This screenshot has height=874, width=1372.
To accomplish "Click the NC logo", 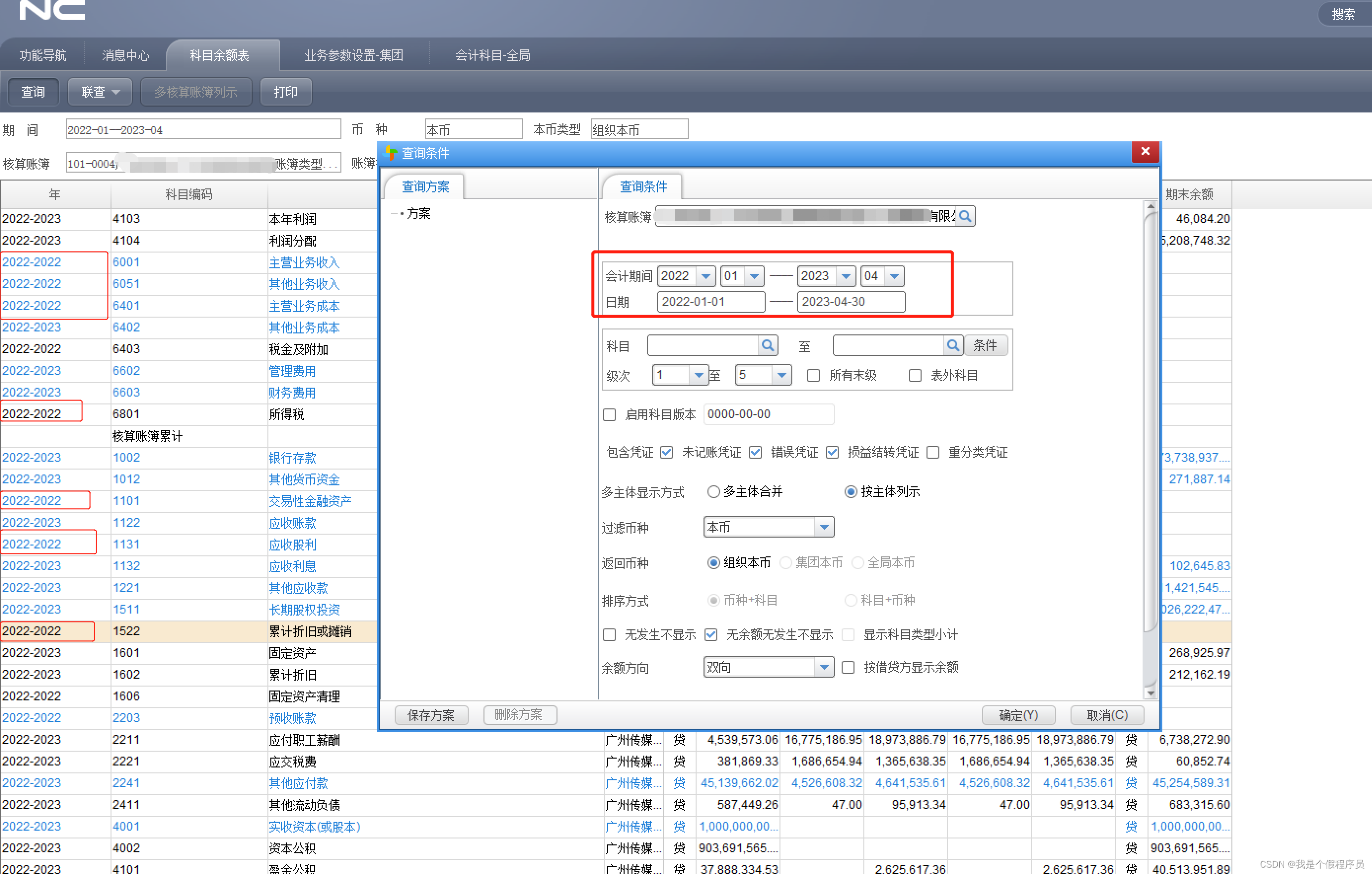I will point(52,10).
